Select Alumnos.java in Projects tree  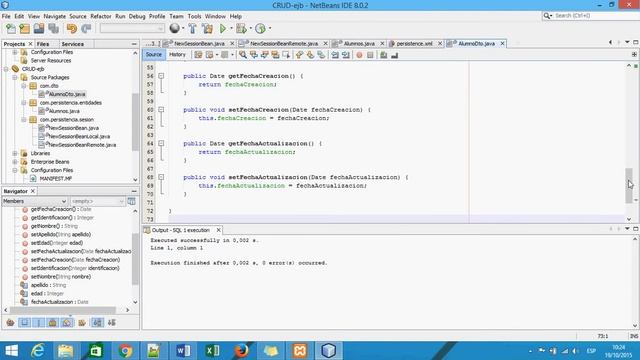[x=64, y=111]
